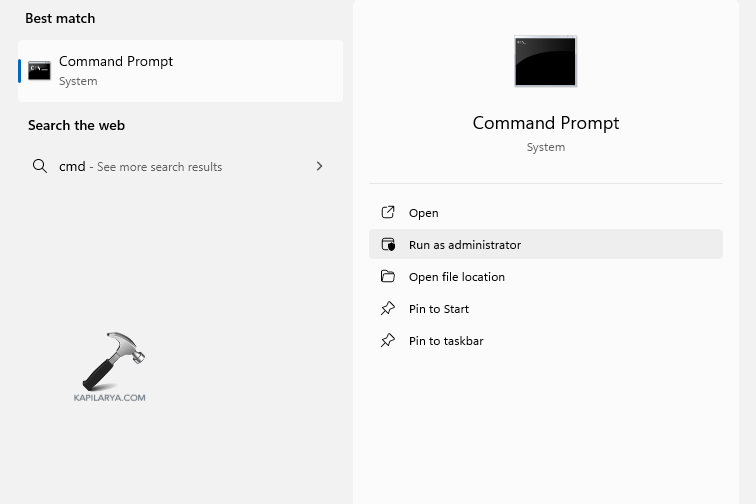Click the shield icon for Run as administrator
This screenshot has width=756, height=504.
(388, 244)
